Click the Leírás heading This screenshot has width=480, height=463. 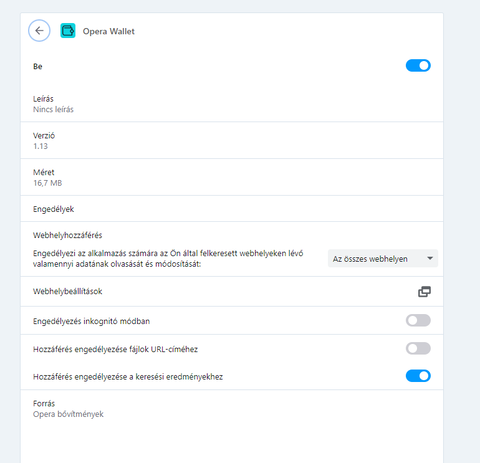pyautogui.click(x=43, y=99)
